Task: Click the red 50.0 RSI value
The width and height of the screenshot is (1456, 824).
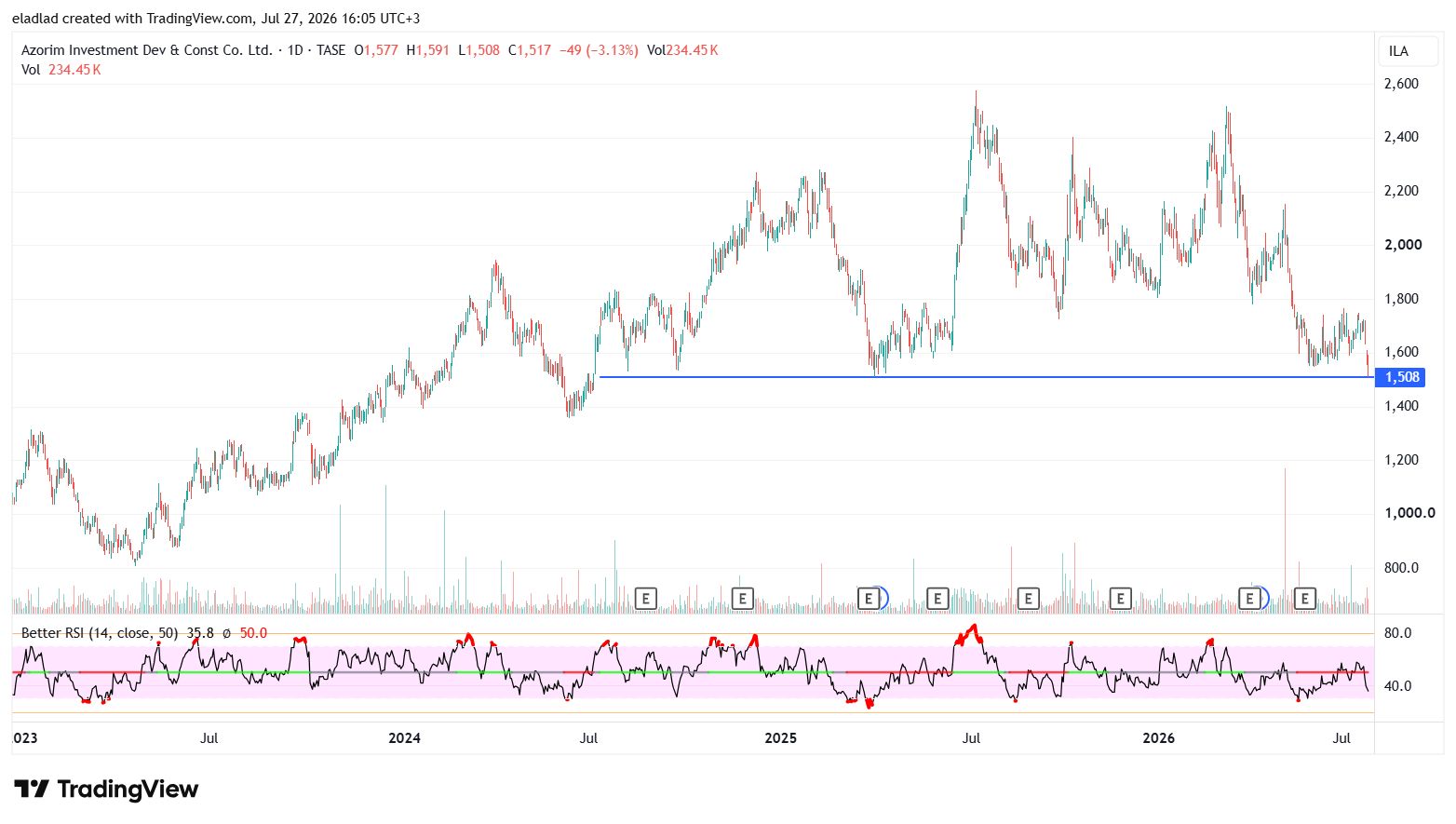Action: 253,633
